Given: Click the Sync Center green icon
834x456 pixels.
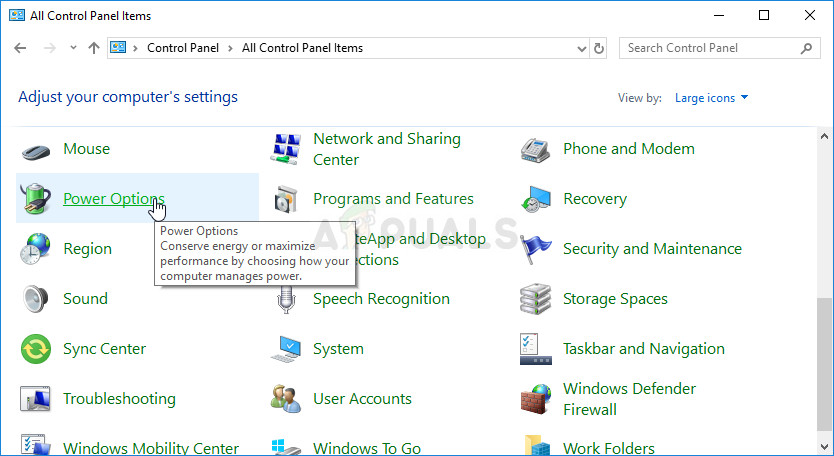Looking at the screenshot, I should tap(36, 349).
